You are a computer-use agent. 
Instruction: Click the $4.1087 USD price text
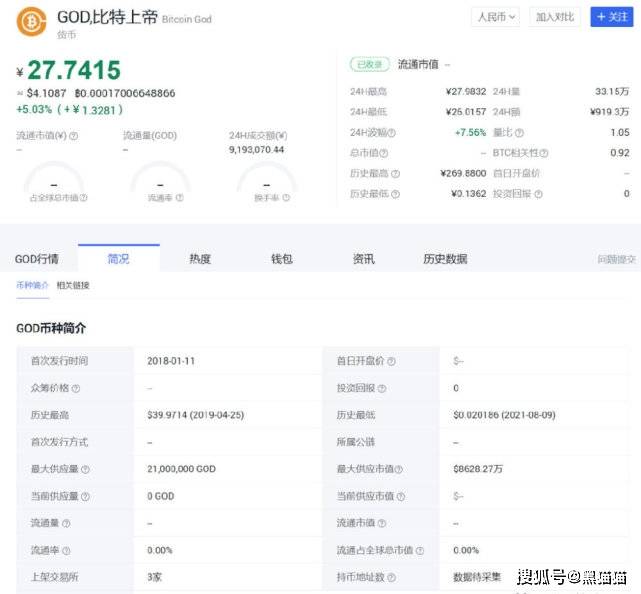pos(46,93)
